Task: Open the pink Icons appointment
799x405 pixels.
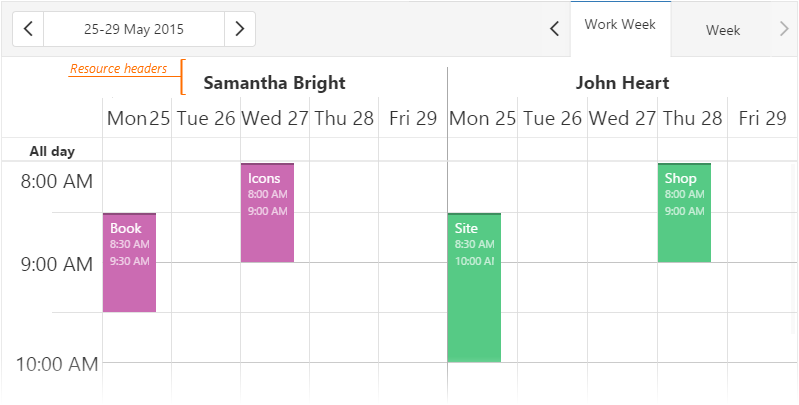Action: pos(267,213)
